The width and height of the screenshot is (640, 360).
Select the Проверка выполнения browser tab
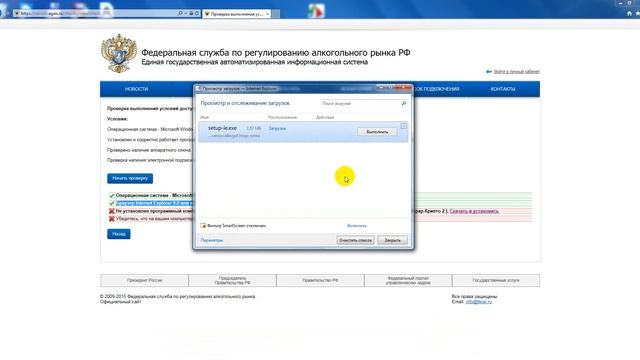236,14
